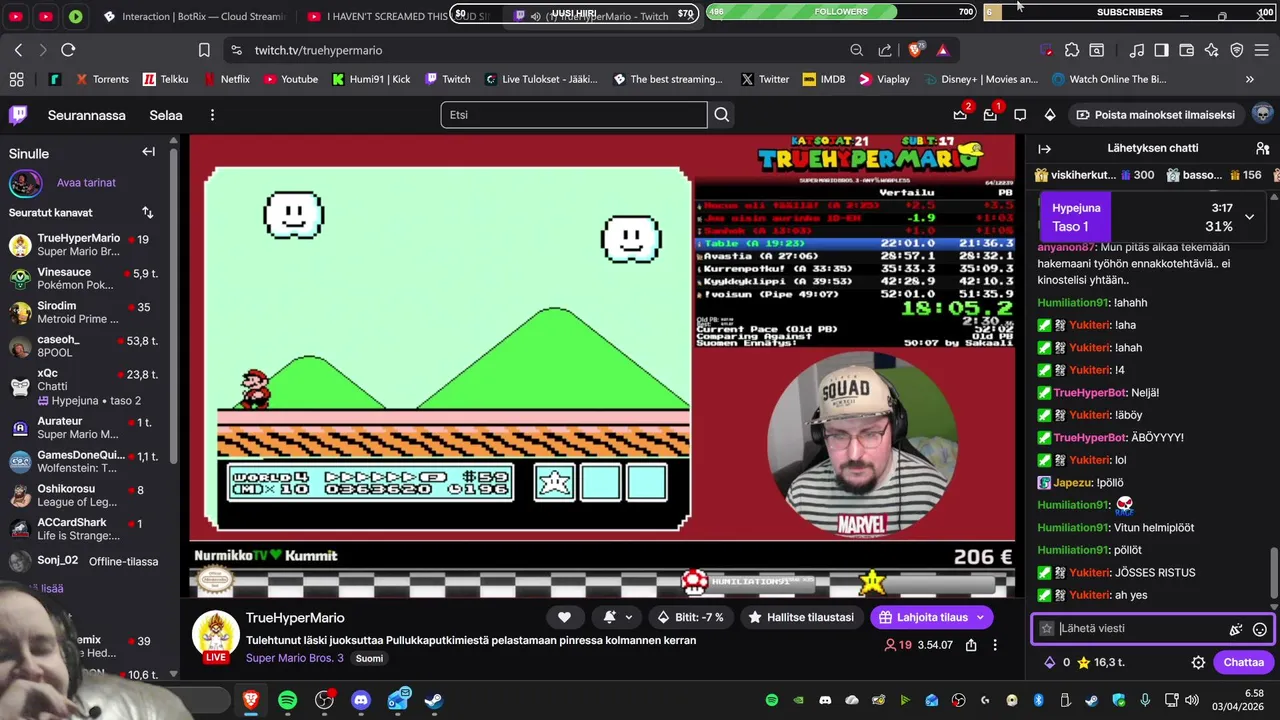Open the emote picker smiley
Viewport: 1280px width, 720px height.
[1260, 629]
